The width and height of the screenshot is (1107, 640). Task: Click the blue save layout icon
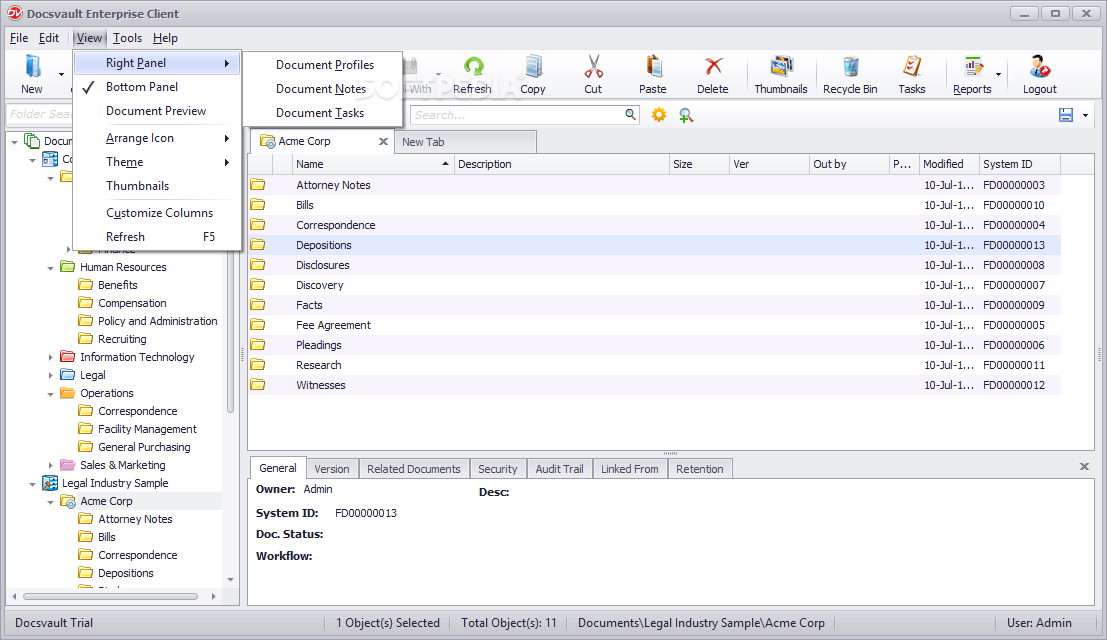[x=1066, y=115]
